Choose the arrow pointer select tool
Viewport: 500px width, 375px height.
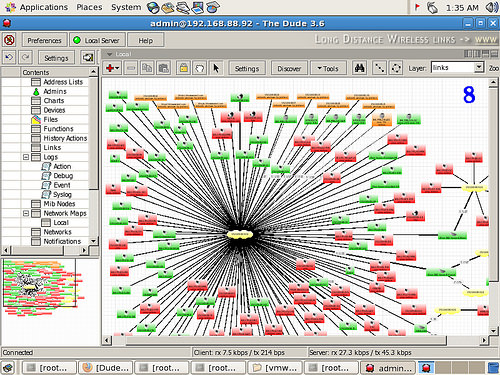click(216, 68)
